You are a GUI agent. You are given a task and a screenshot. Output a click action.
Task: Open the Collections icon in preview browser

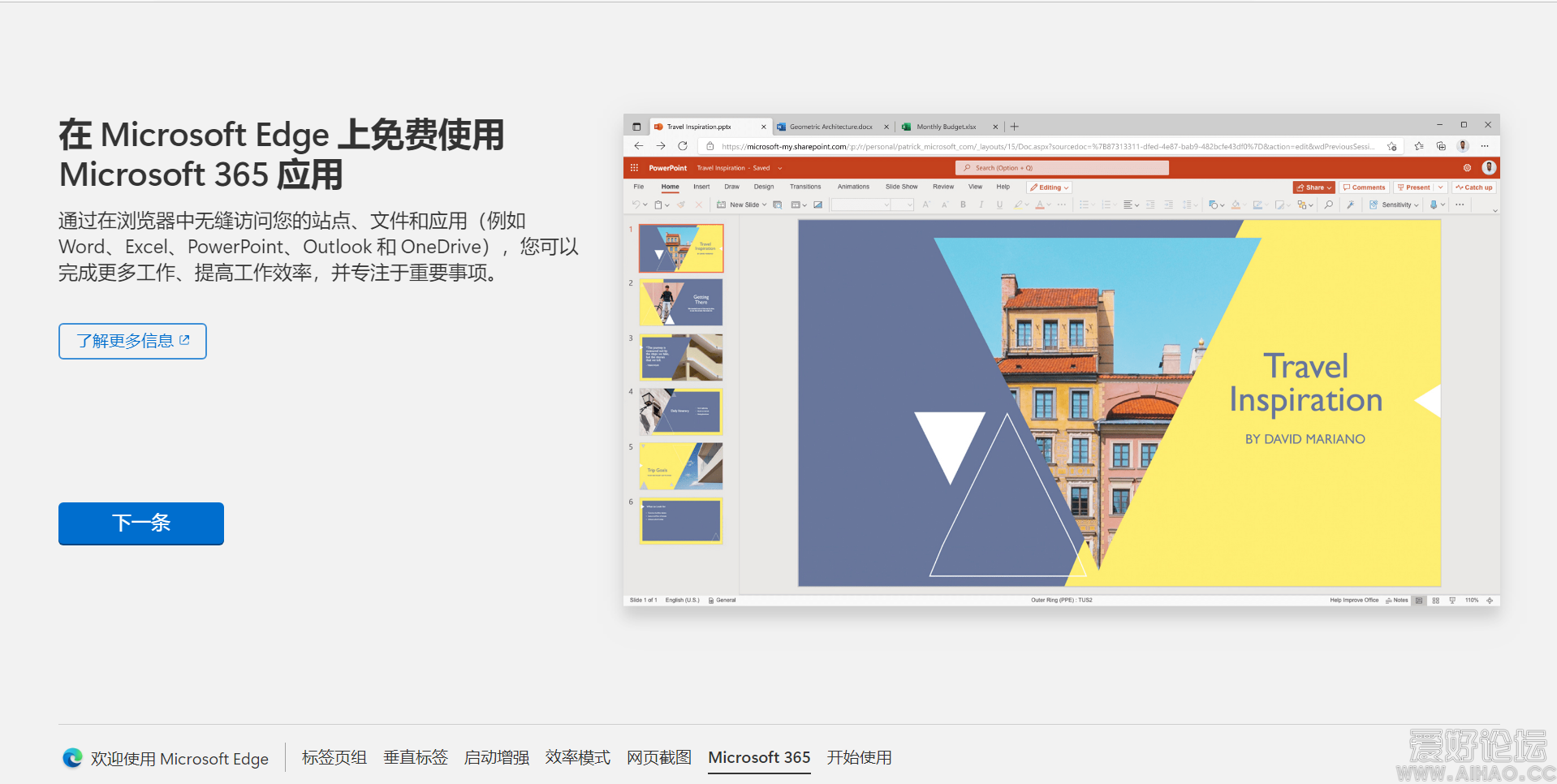coord(1441,146)
